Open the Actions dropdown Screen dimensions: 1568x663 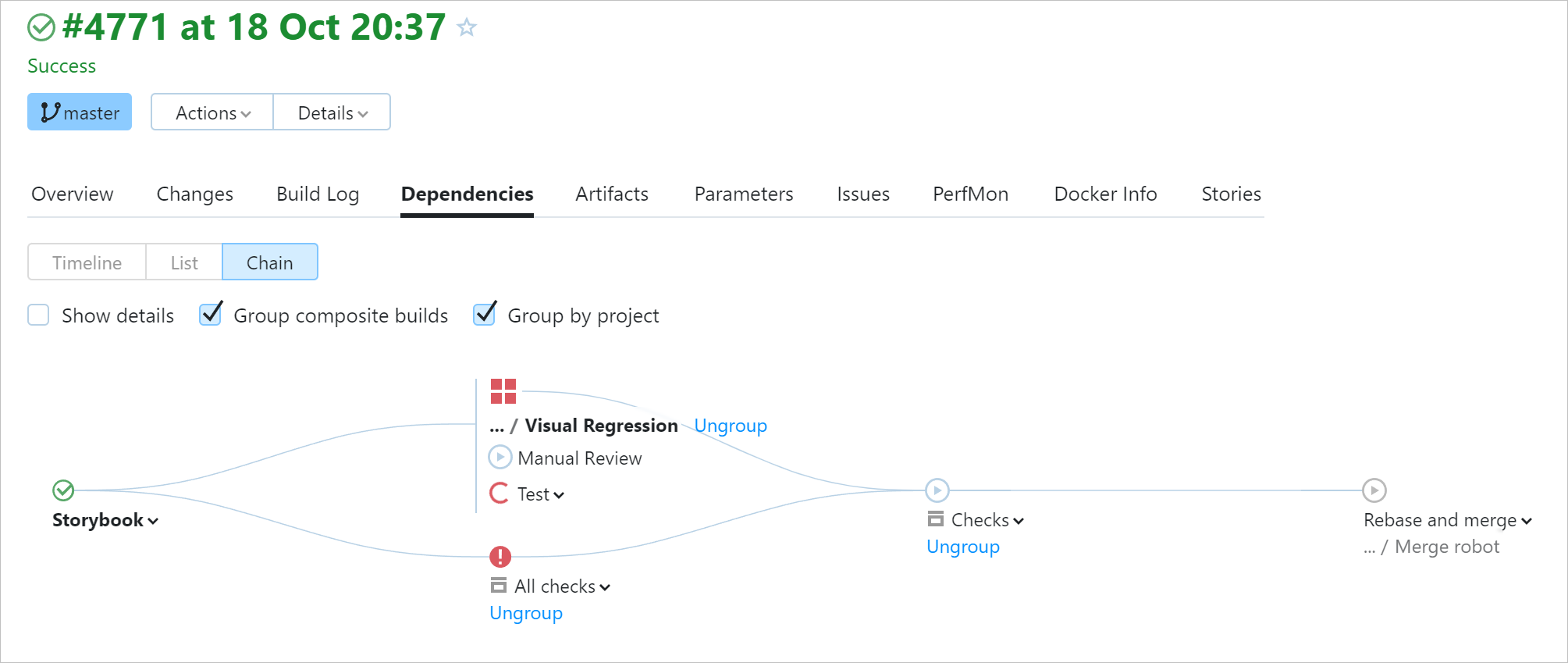coord(212,112)
